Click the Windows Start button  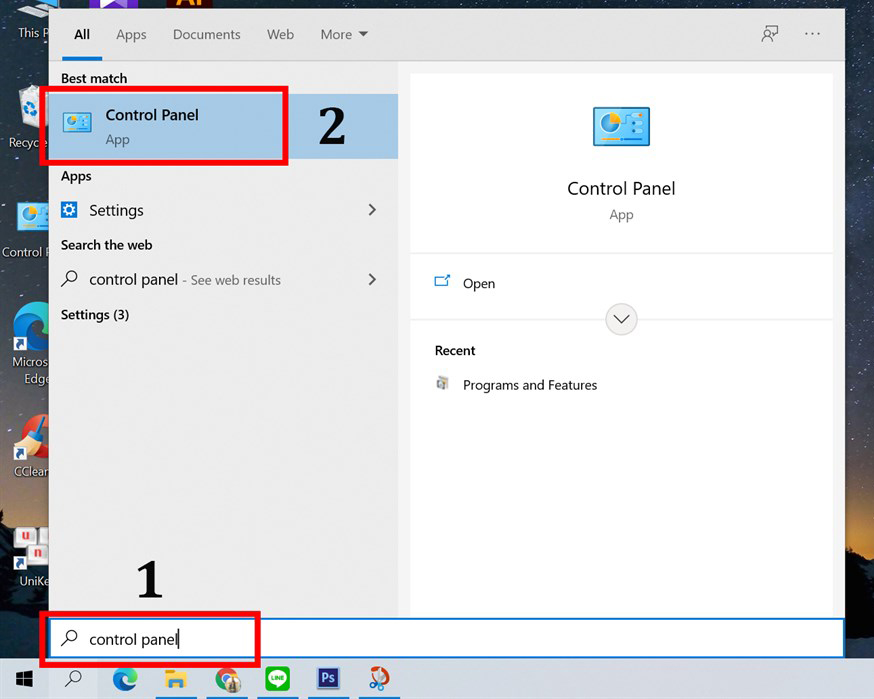tap(23, 679)
